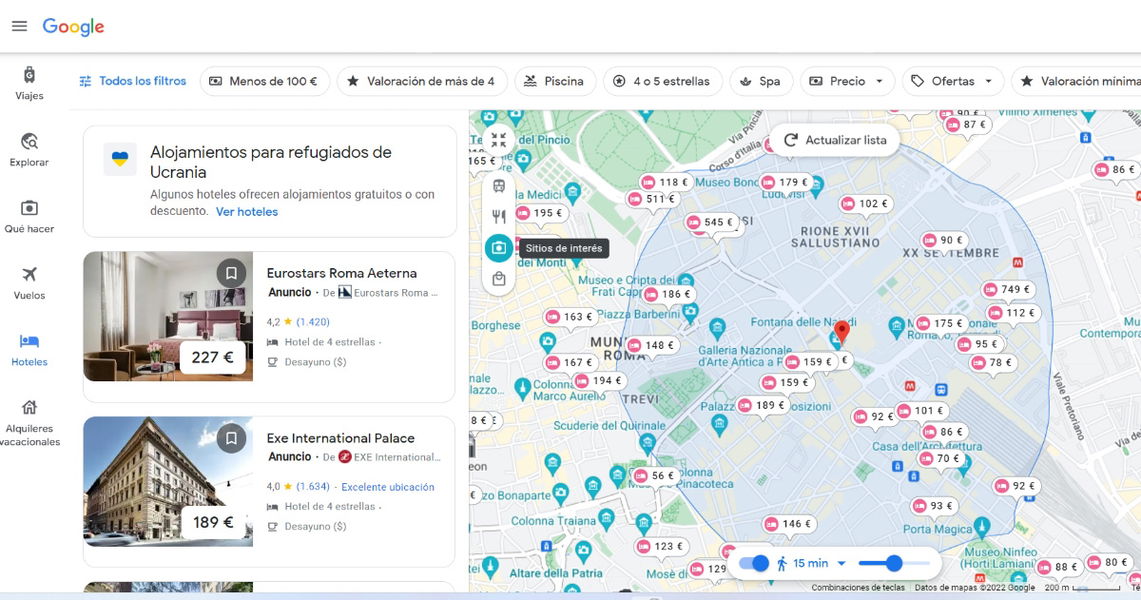Save Eurostars Roma Aeterna with bookmark icon
1141x600 pixels.
coord(231,273)
